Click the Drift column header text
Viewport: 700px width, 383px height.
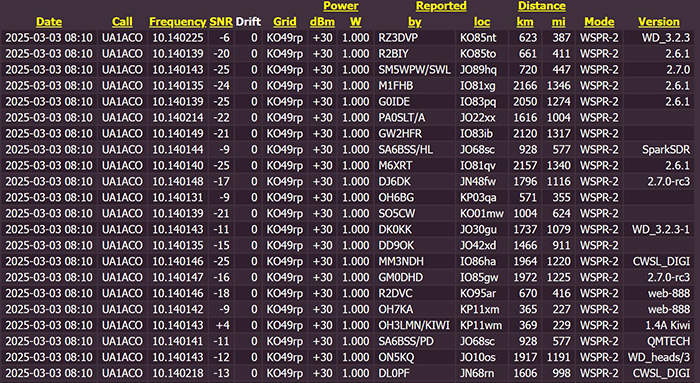(x=248, y=22)
